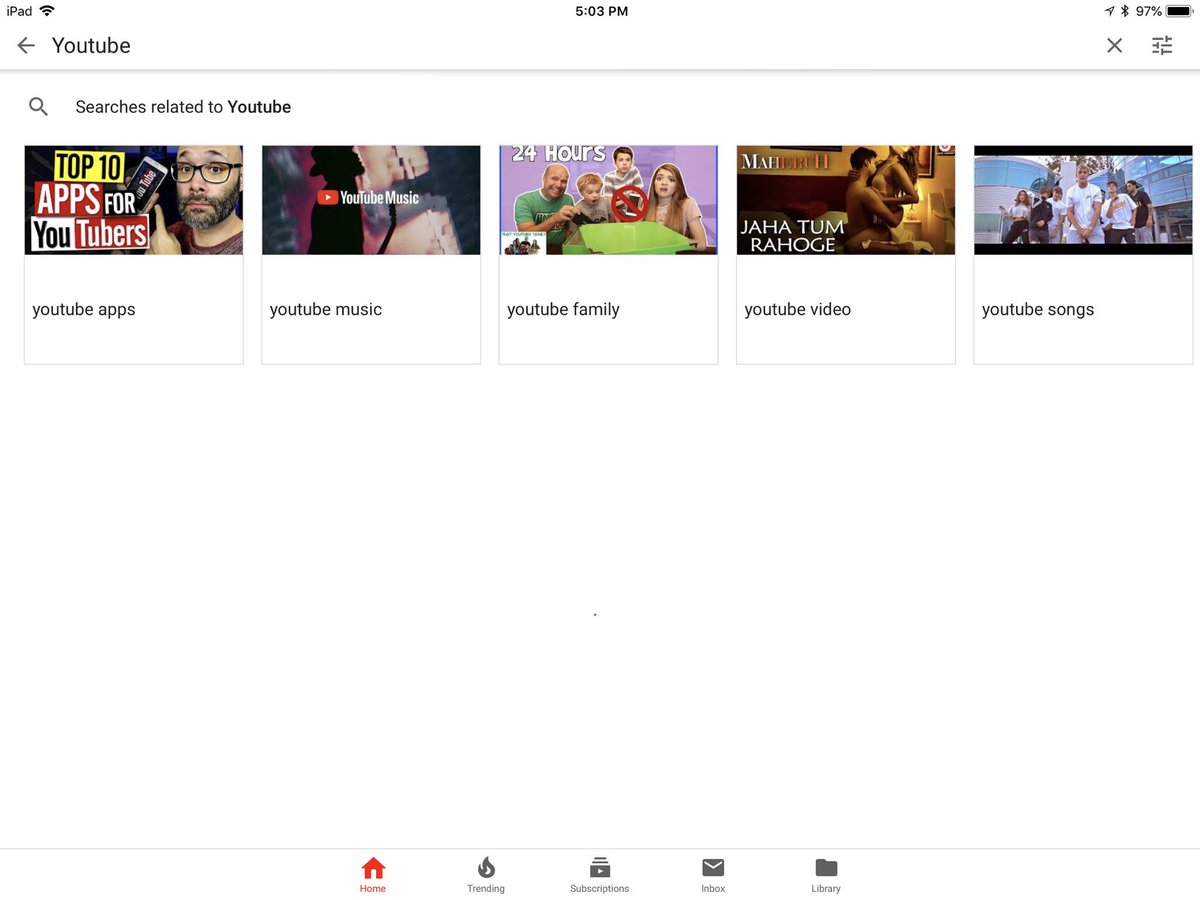
Task: Open the Top 10 Apps for YouTubers thumbnail
Action: (134, 200)
